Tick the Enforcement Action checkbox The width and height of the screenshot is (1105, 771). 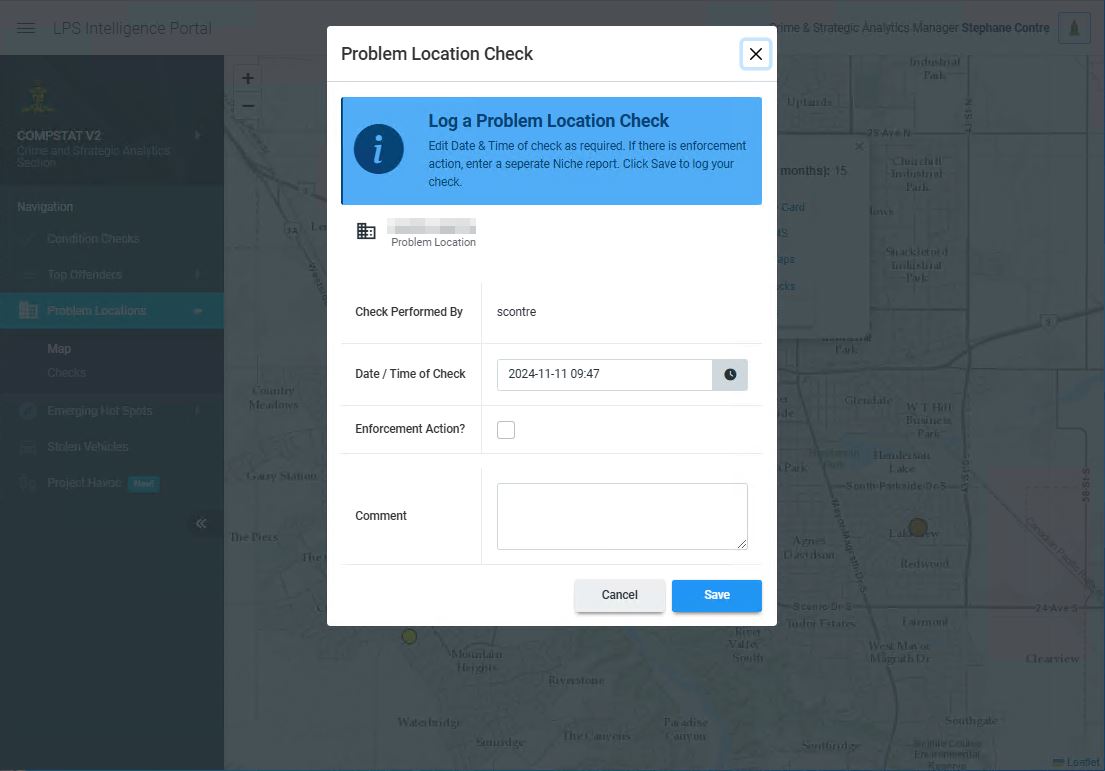click(506, 430)
